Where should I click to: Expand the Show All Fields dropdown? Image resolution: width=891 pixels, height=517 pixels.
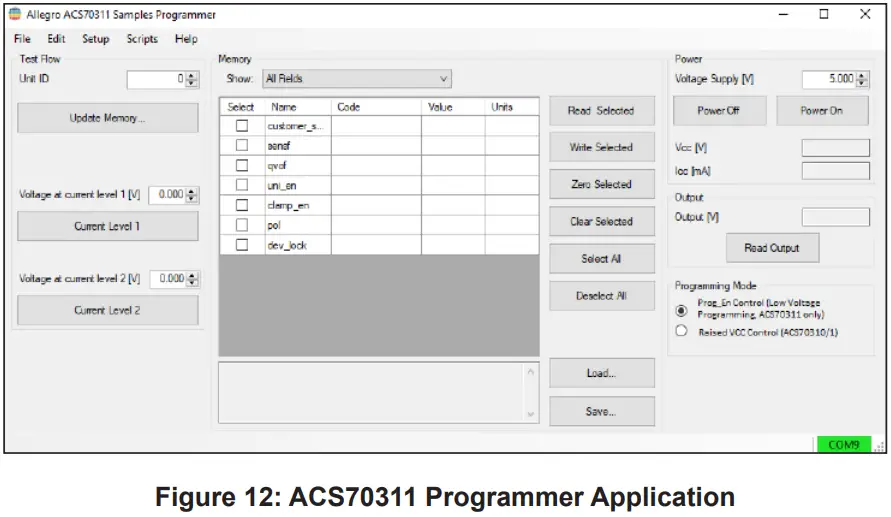tap(357, 78)
